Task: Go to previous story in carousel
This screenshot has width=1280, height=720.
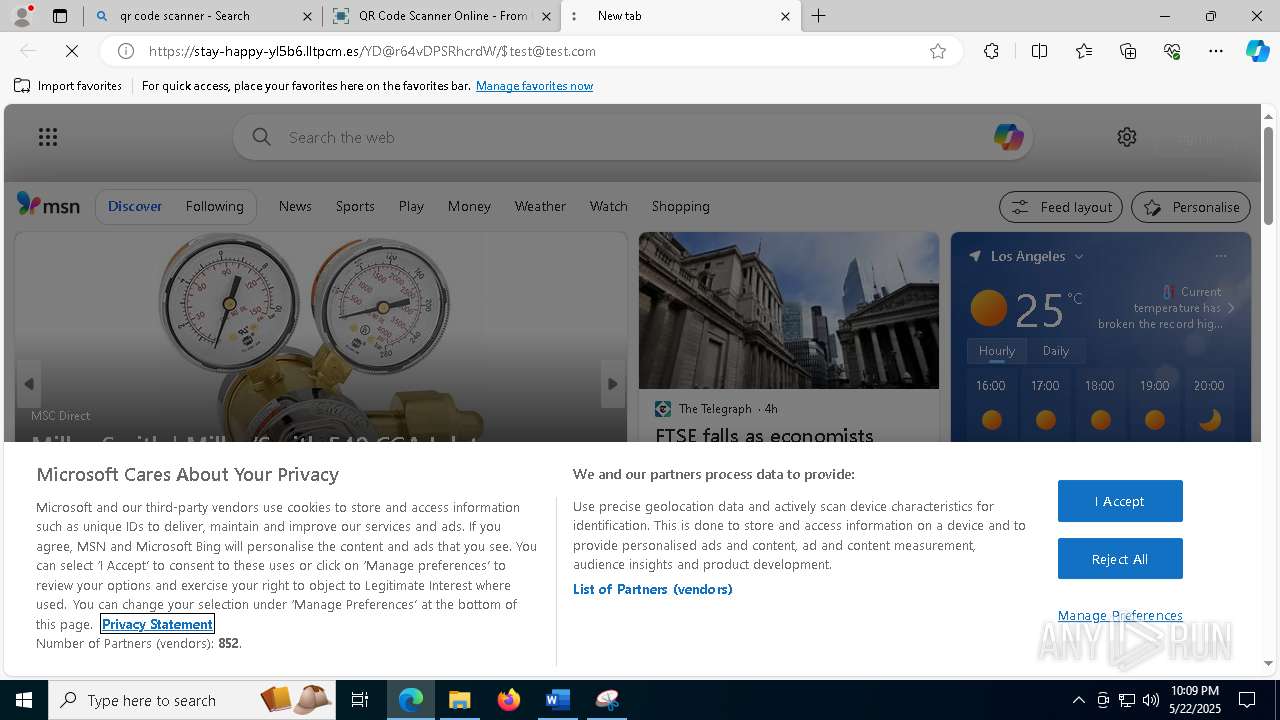Action: click(29, 384)
